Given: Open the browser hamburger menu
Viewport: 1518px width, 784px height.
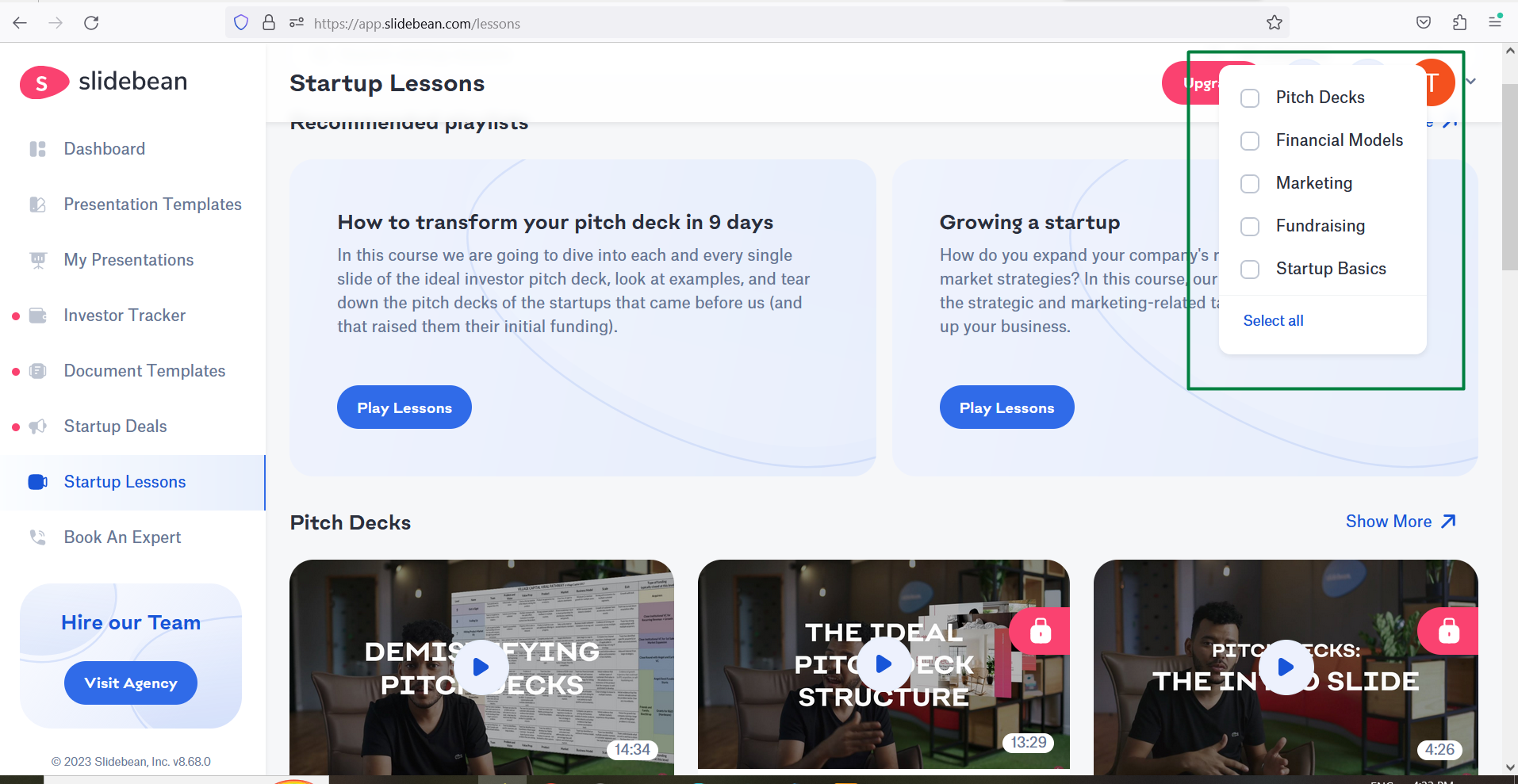Looking at the screenshot, I should [1495, 22].
